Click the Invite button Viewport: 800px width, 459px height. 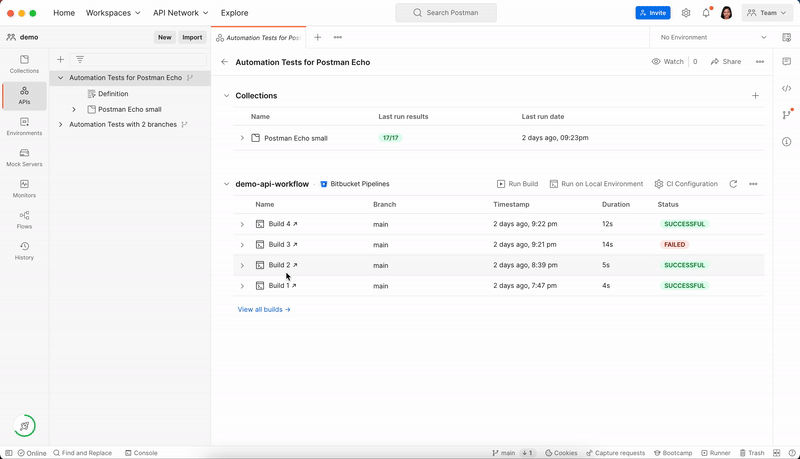(x=653, y=13)
